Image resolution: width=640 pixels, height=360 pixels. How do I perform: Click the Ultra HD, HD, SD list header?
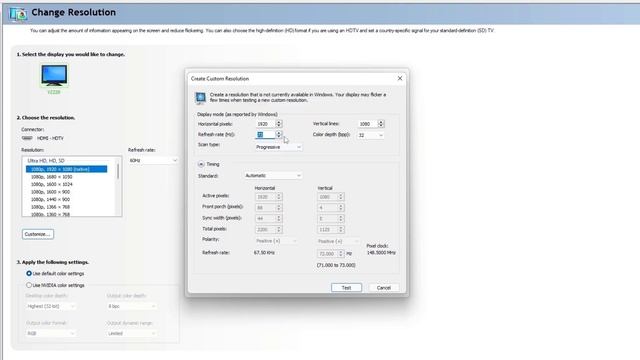(46, 161)
